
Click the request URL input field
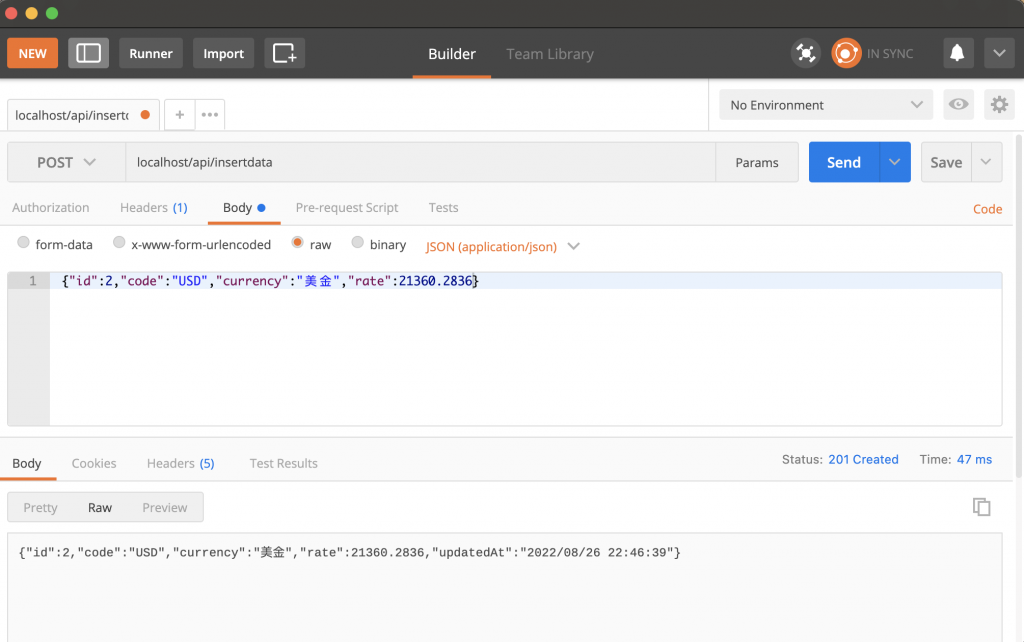tap(420, 162)
